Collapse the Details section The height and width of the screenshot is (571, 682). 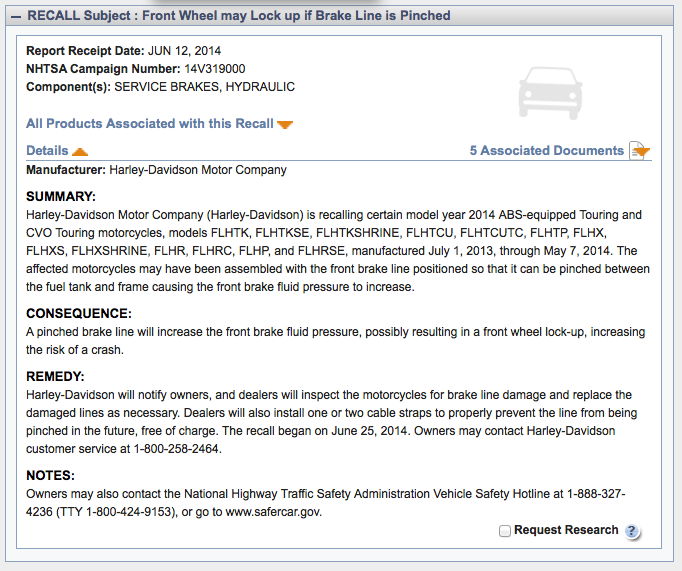coord(47,151)
